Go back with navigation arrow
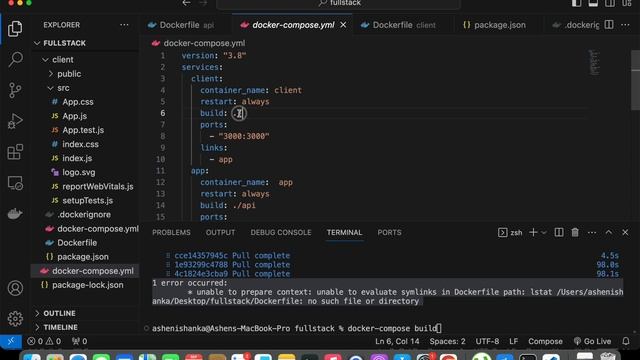640x360 pixels. pos(187,3)
